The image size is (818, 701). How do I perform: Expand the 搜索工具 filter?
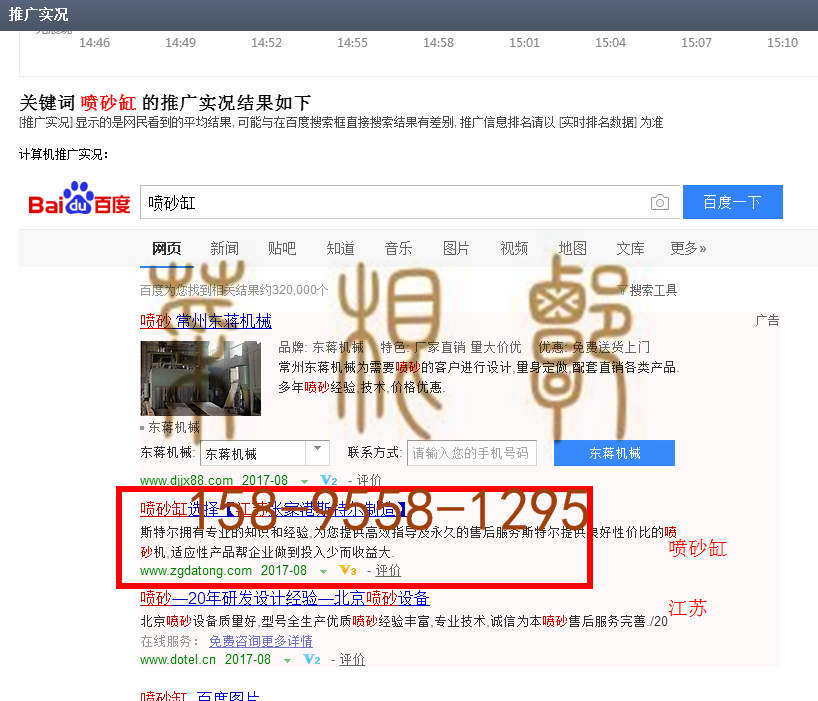[x=648, y=290]
